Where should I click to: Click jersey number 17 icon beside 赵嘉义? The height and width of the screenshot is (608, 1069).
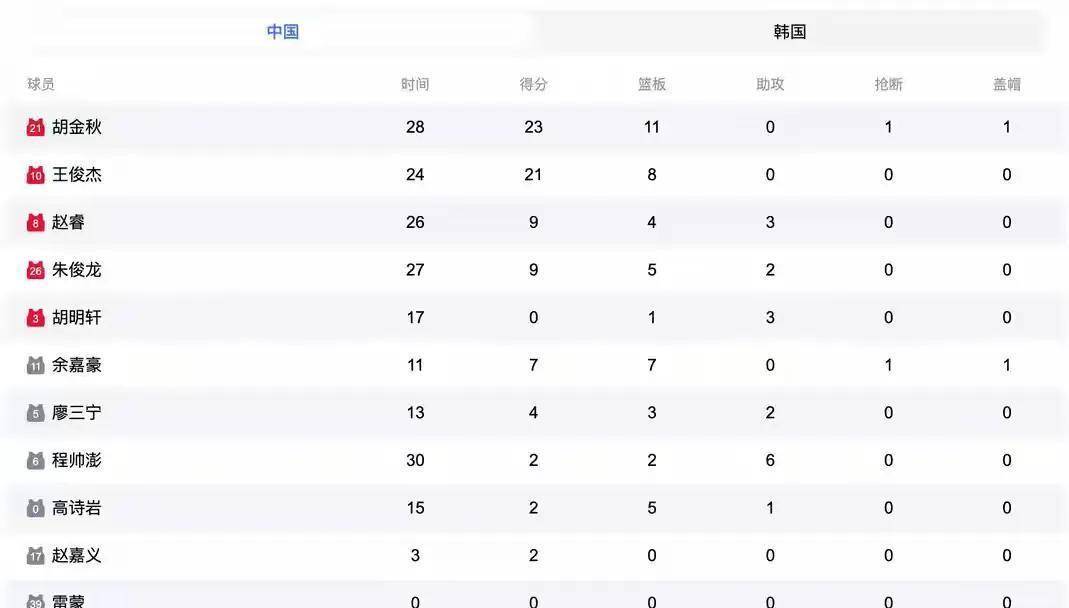click(x=33, y=555)
